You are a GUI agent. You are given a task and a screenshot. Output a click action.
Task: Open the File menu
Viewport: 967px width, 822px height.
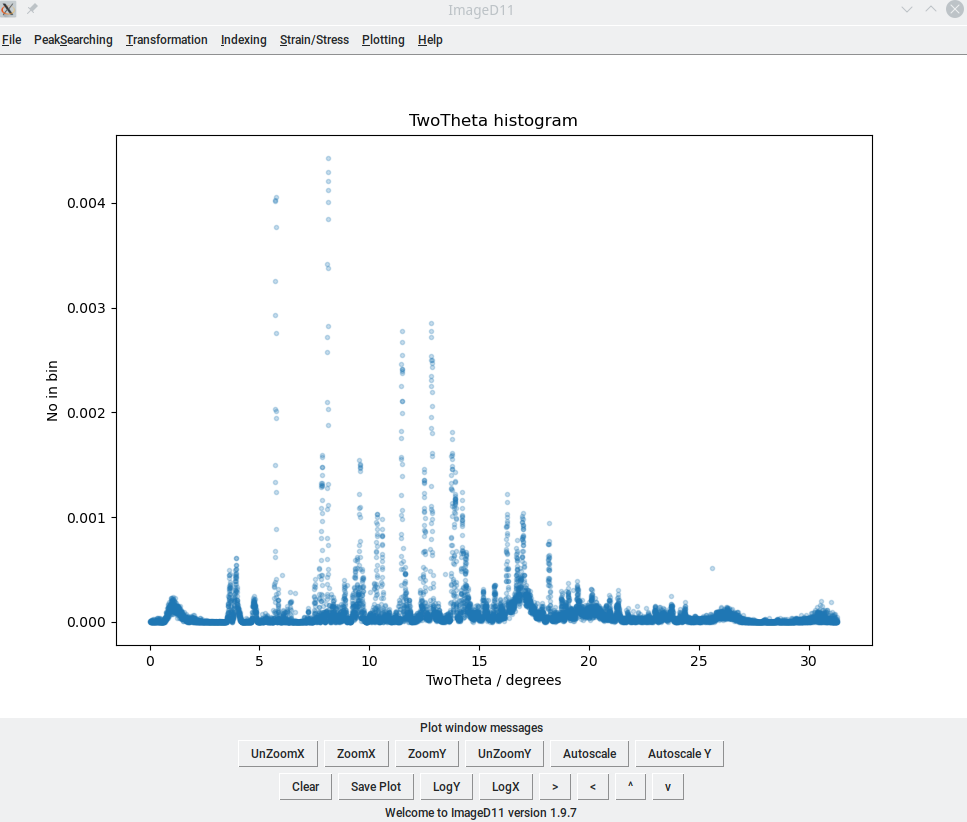click(11, 40)
